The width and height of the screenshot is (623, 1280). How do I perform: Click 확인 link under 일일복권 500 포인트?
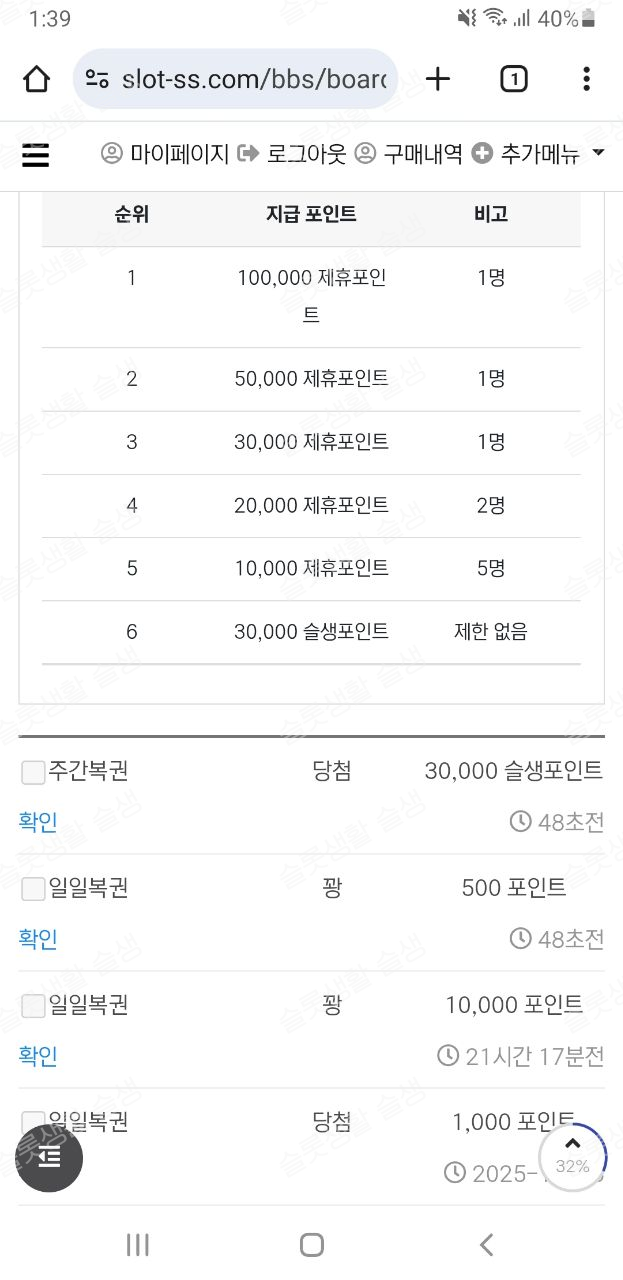click(38, 939)
